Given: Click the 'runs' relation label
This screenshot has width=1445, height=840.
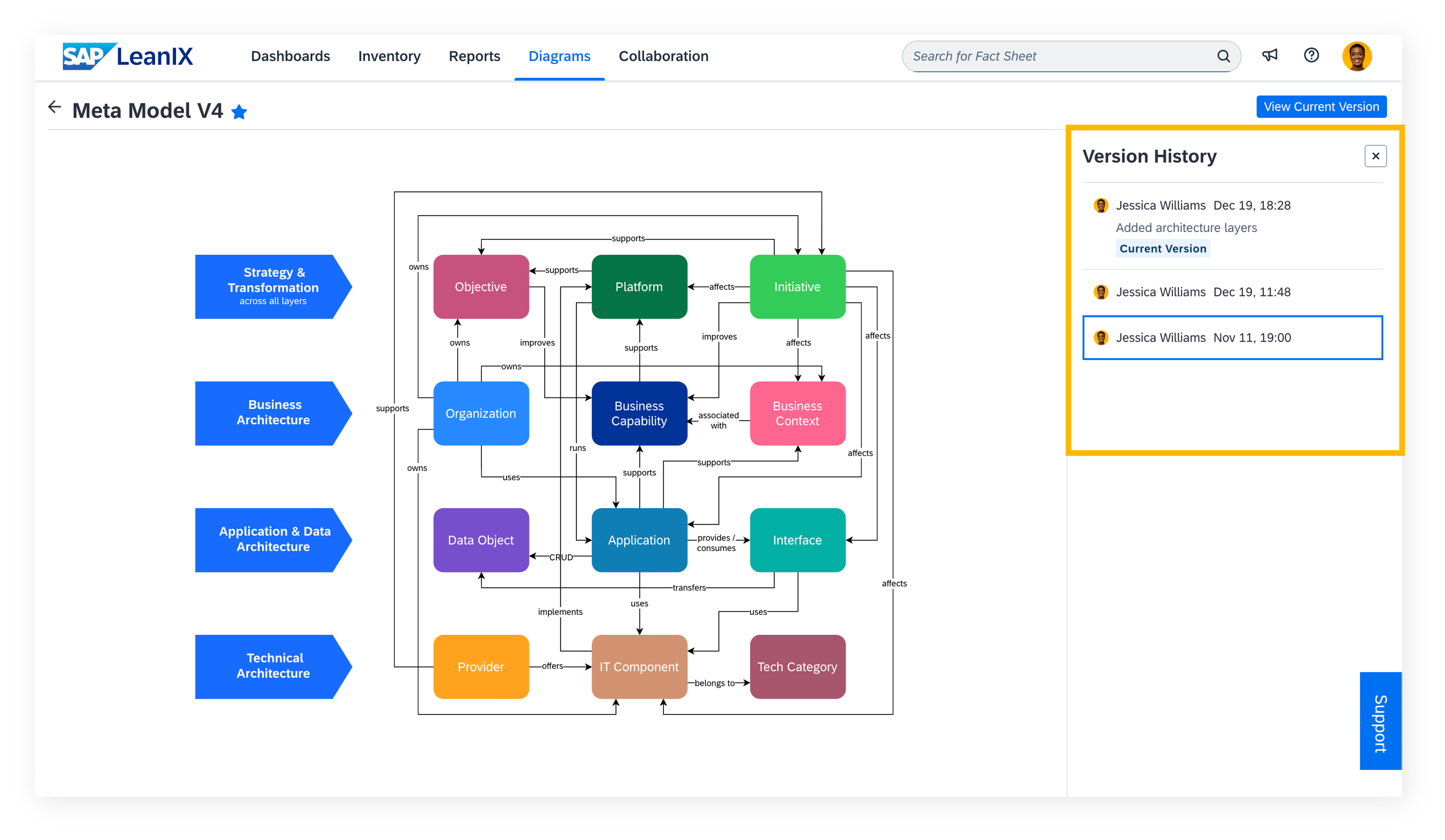Looking at the screenshot, I should click(x=577, y=448).
